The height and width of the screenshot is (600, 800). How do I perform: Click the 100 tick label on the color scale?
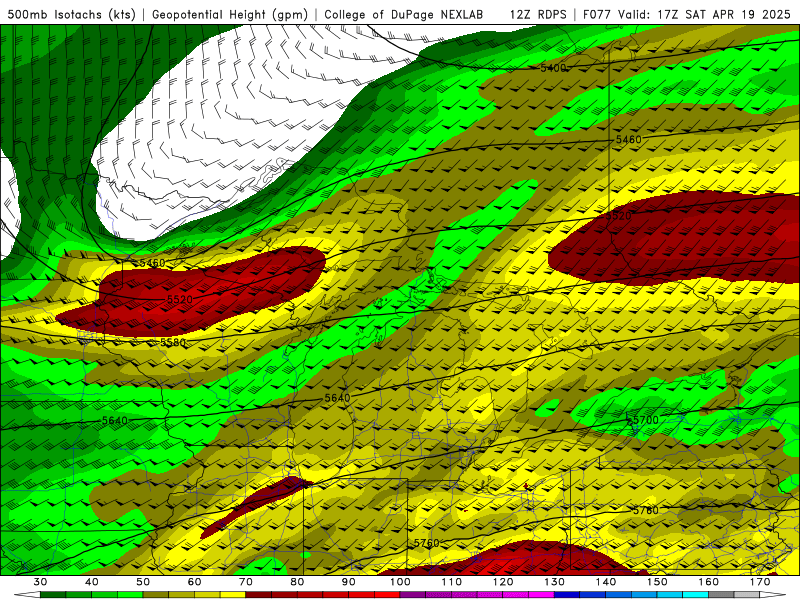(x=400, y=582)
